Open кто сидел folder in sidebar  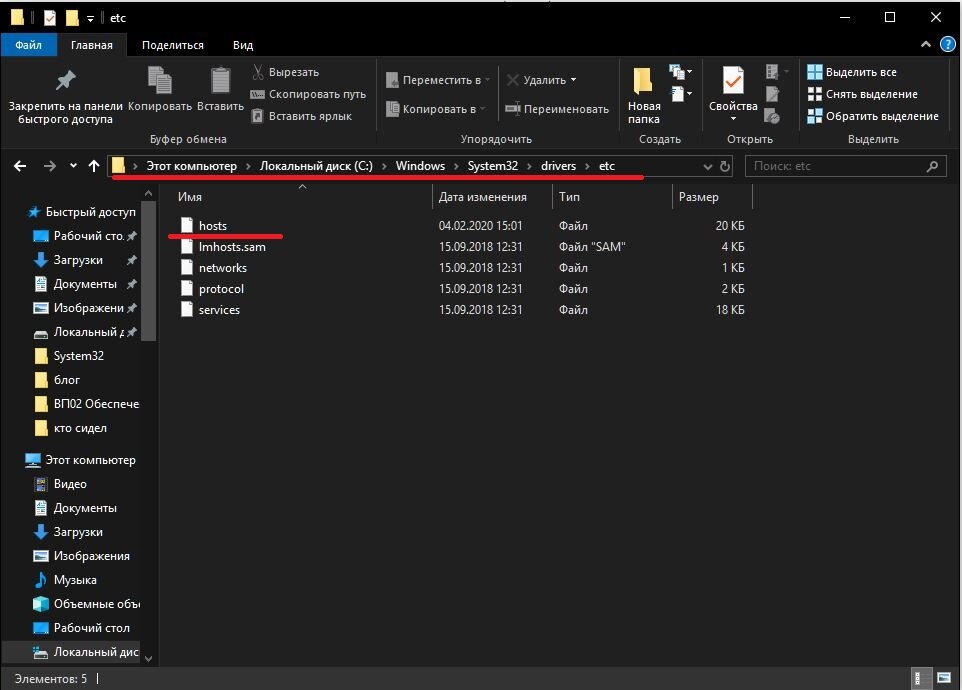(71, 428)
